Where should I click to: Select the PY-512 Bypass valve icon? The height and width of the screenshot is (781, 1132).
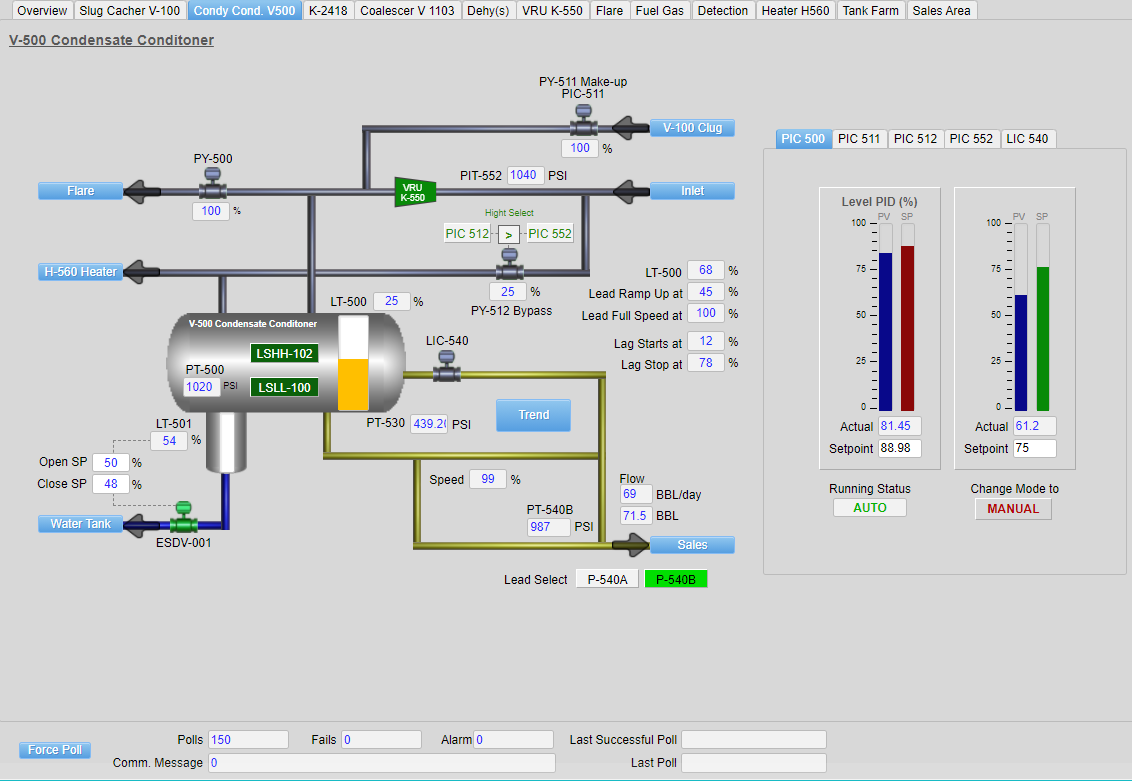509,264
